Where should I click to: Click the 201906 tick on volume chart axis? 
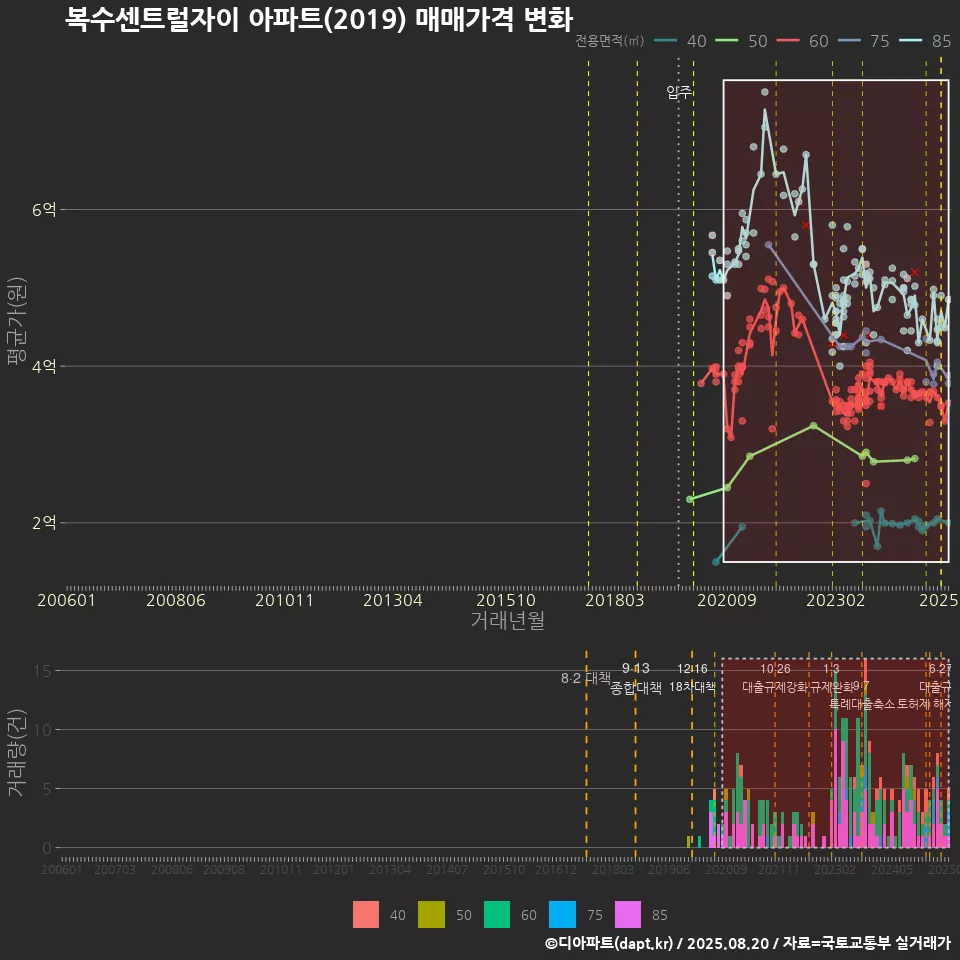click(669, 869)
